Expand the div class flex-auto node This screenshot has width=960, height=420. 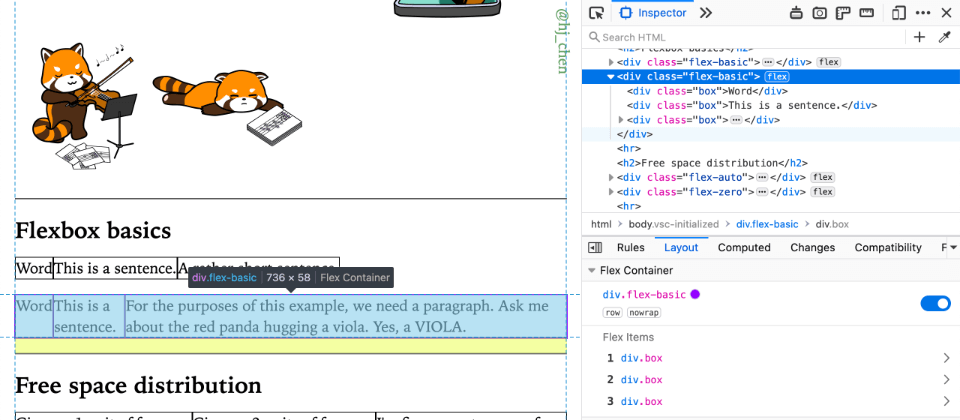click(610, 178)
